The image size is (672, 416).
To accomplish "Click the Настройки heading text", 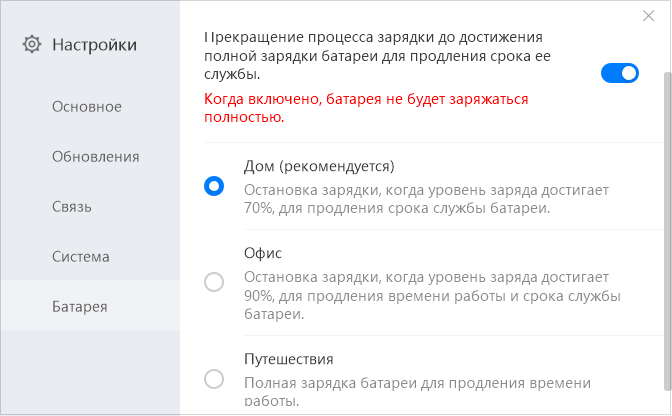I will [x=94, y=44].
